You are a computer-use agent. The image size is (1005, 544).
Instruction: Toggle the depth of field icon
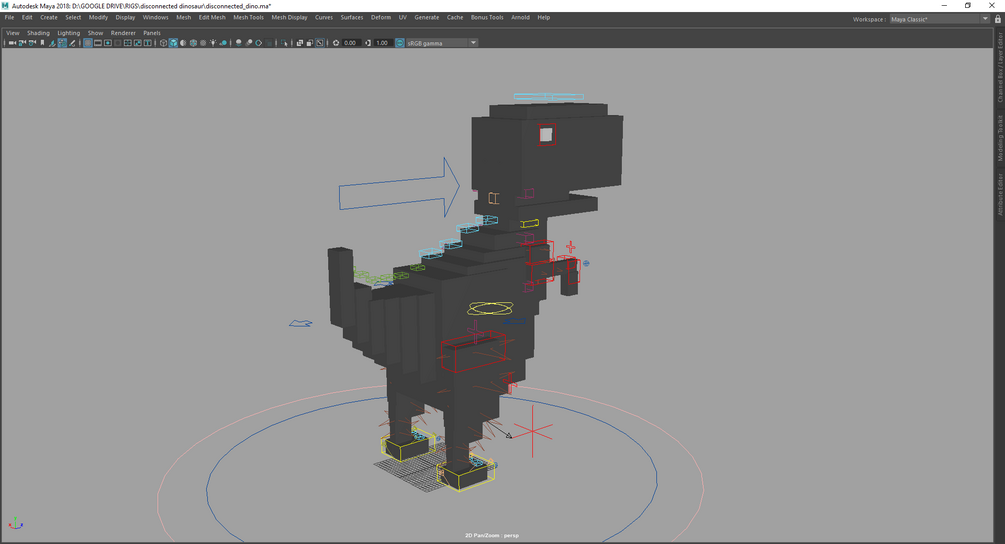pos(269,43)
